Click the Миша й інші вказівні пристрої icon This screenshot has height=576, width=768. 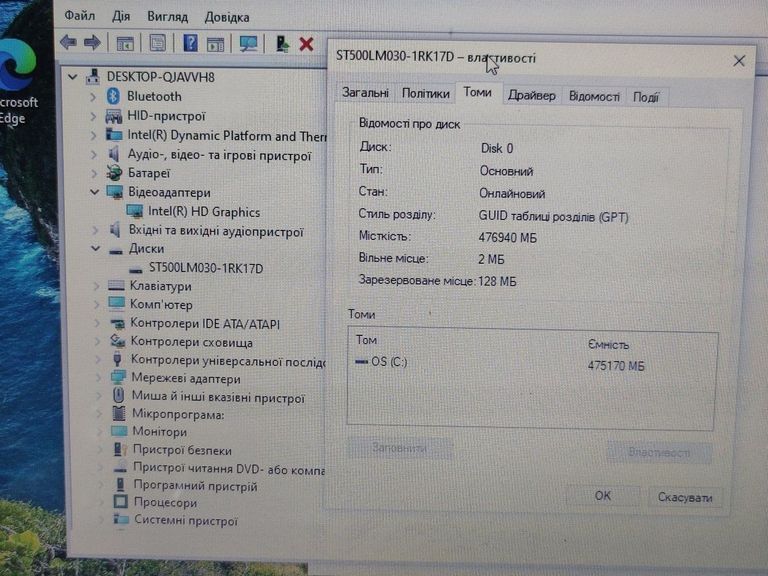click(118, 395)
